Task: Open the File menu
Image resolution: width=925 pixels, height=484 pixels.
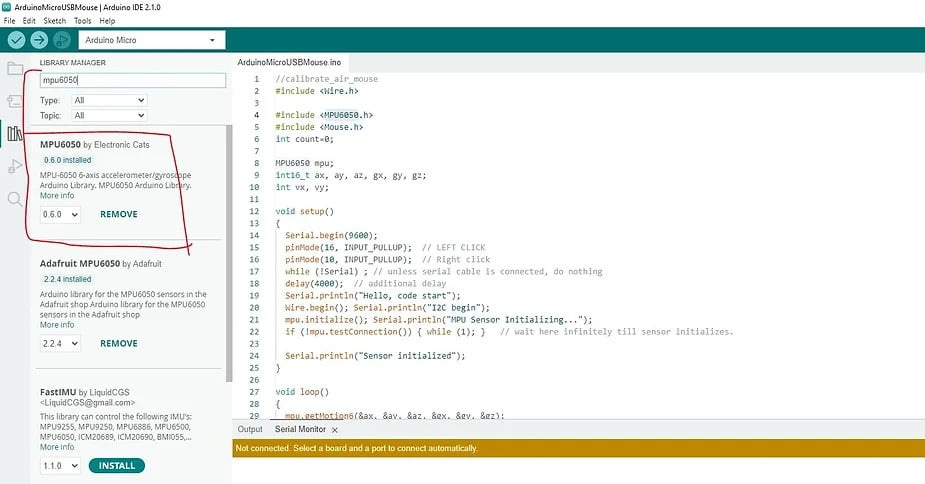Action: tap(9, 21)
